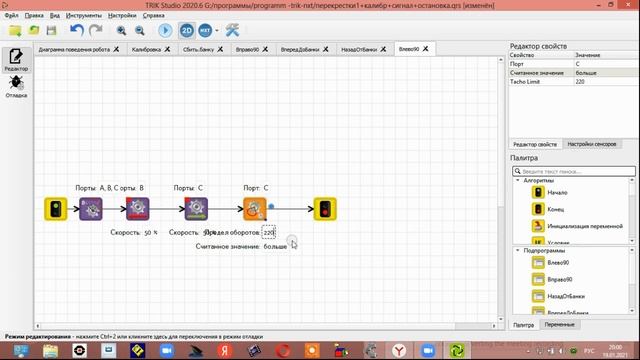Switch to Редактор mode in left sidebar
The height and width of the screenshot is (360, 640).
pyautogui.click(x=16, y=60)
